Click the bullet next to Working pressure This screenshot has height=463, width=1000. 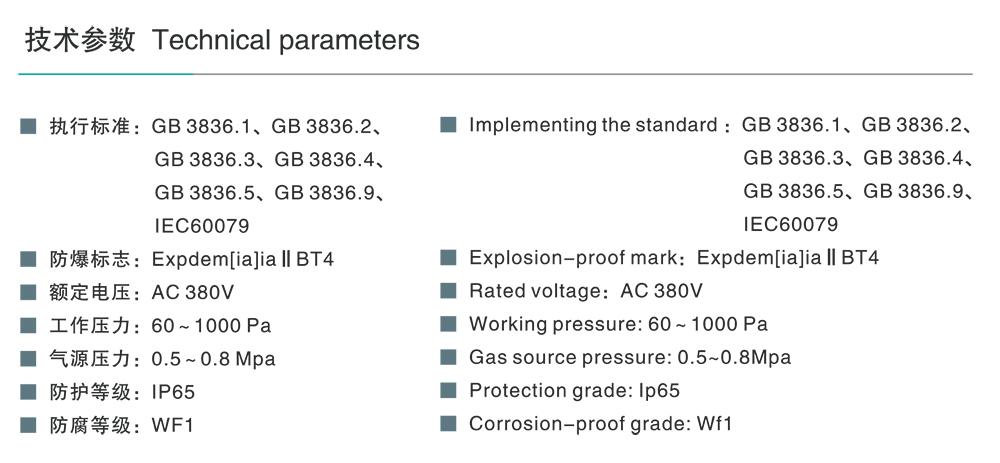pos(448,324)
